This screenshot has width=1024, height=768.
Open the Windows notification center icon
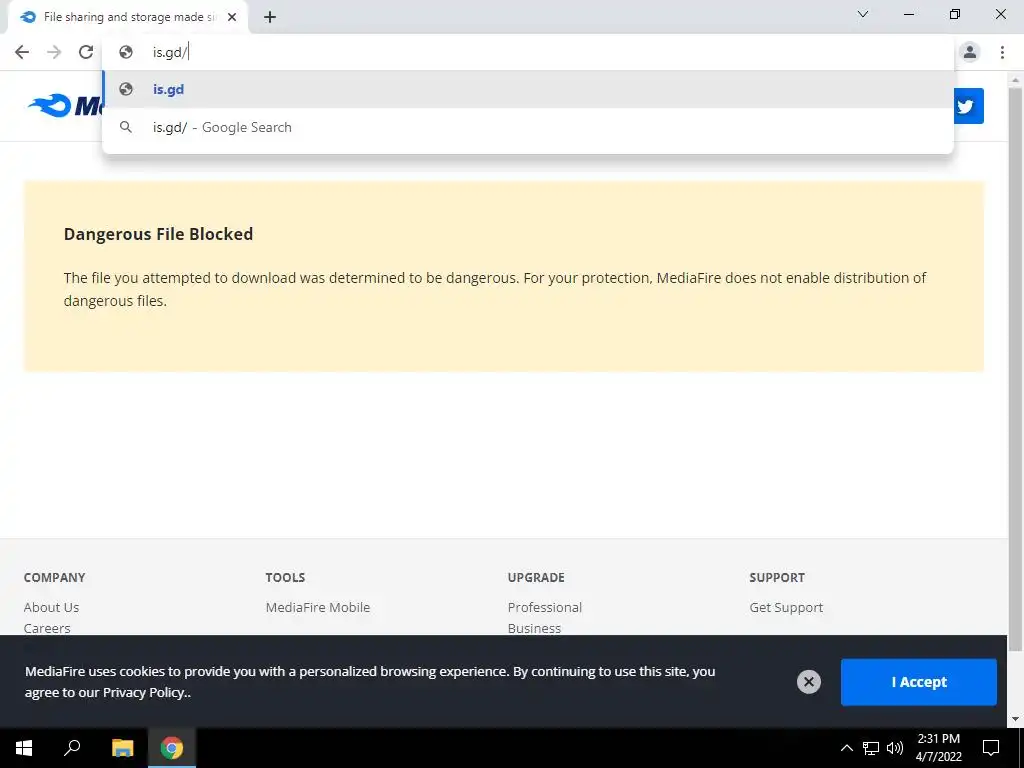991,748
